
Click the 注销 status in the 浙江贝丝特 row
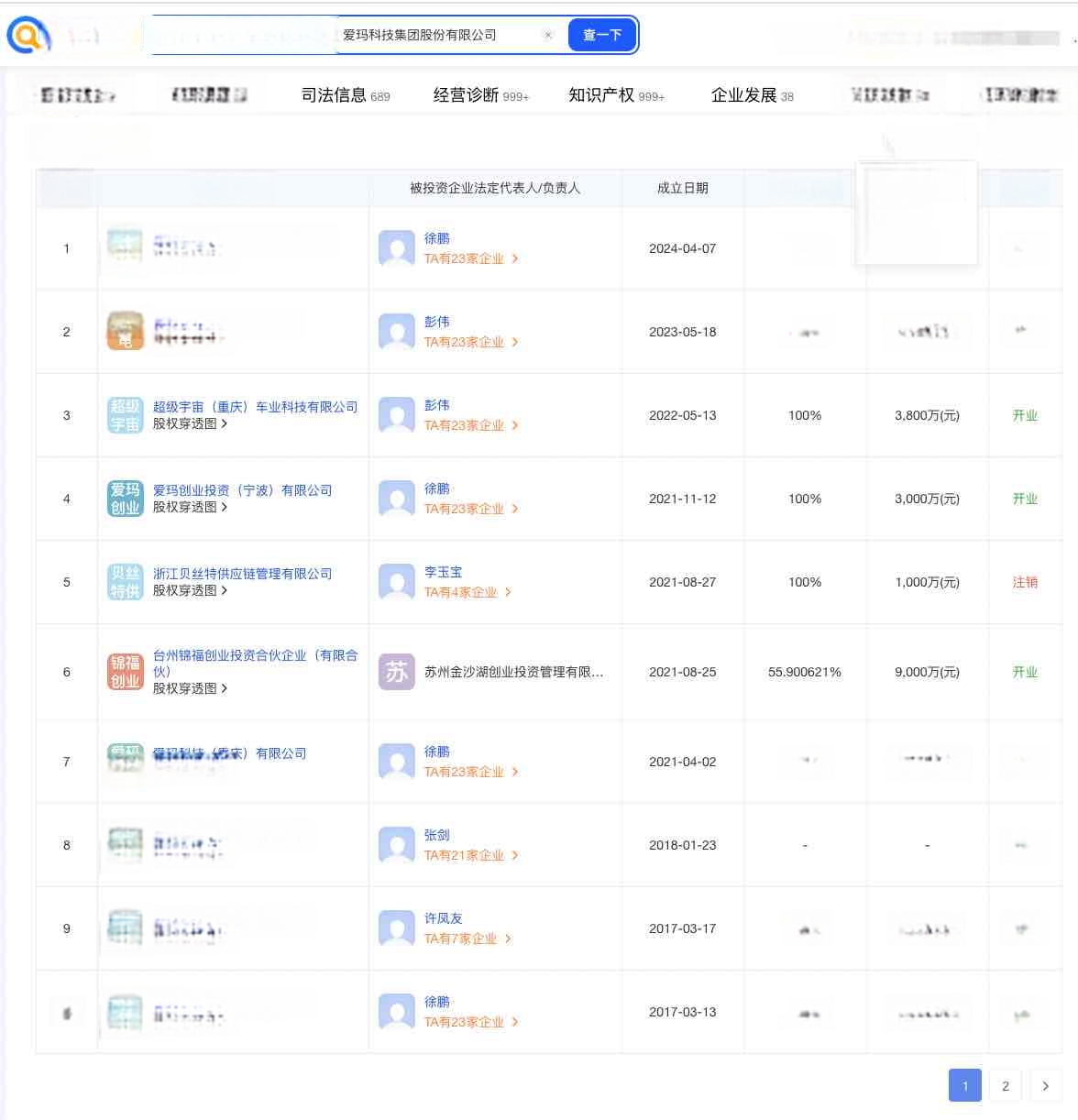tap(1025, 582)
